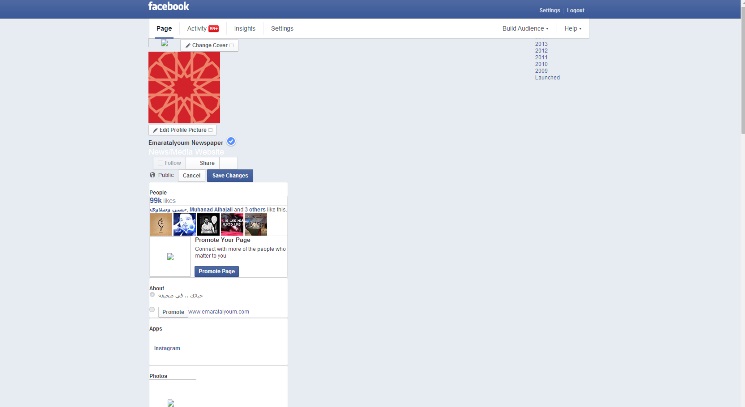Viewport: 745px width, 407px height.
Task: Click the broken image icon above profile picture
Action: coord(164,43)
